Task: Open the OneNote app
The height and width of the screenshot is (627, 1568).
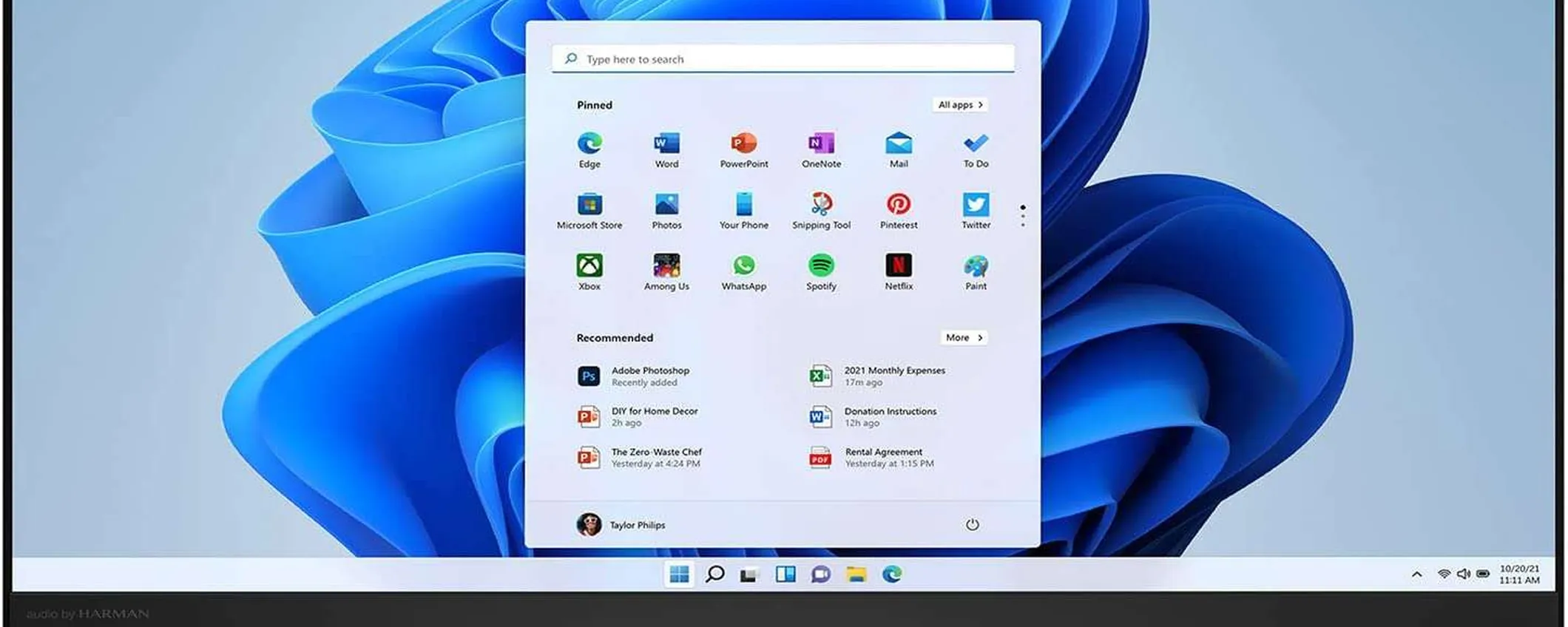Action: pos(821,149)
